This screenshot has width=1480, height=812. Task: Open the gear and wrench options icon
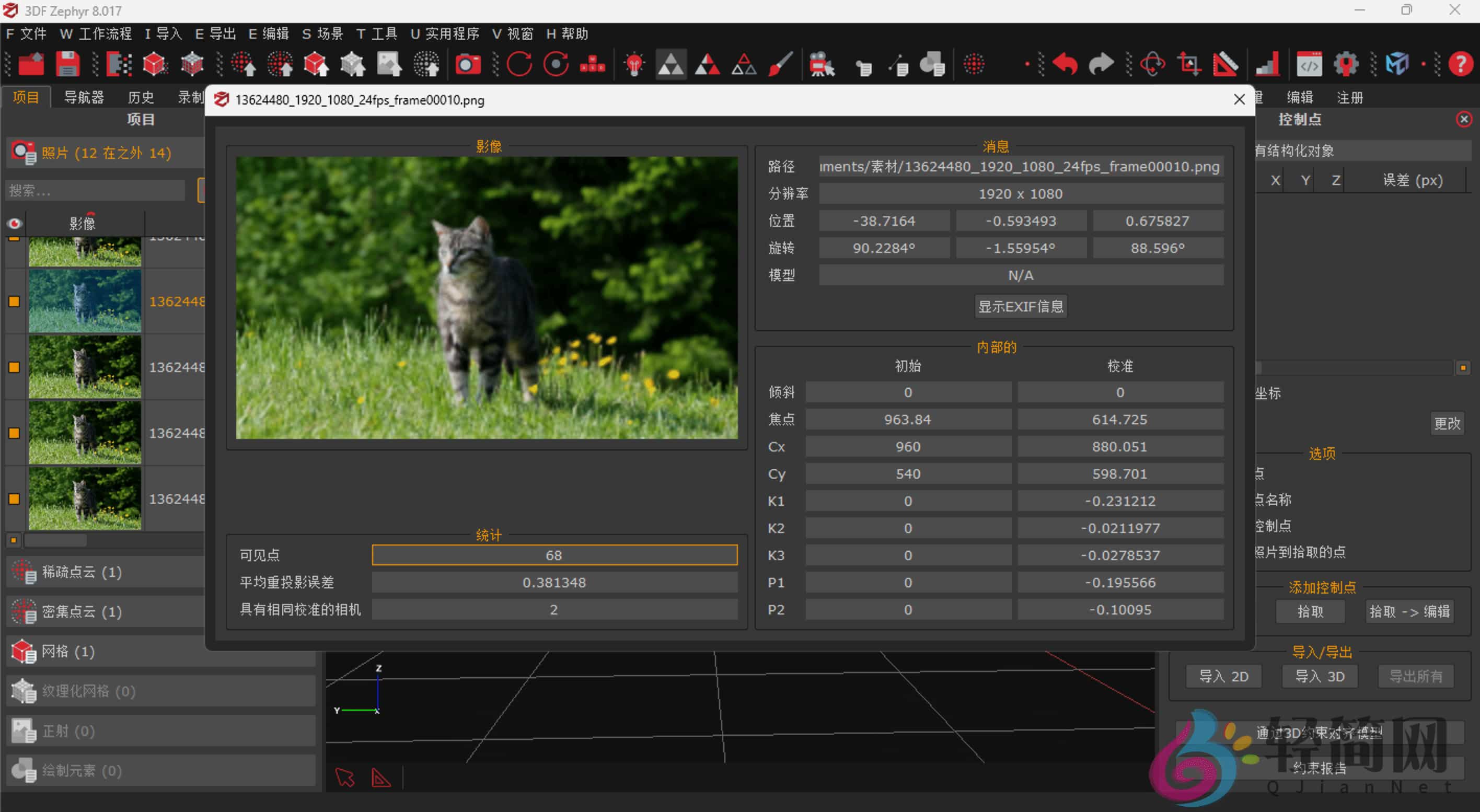pos(1346,64)
